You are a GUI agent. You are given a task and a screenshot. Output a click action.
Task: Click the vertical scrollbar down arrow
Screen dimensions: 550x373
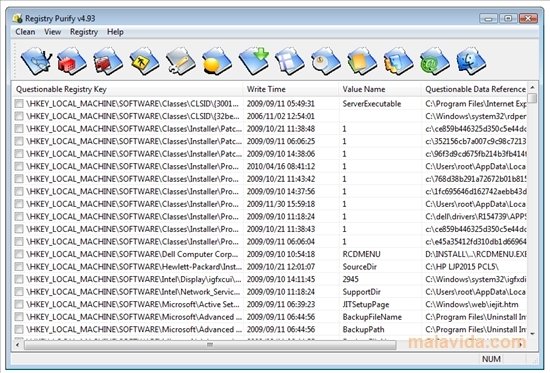point(532,333)
